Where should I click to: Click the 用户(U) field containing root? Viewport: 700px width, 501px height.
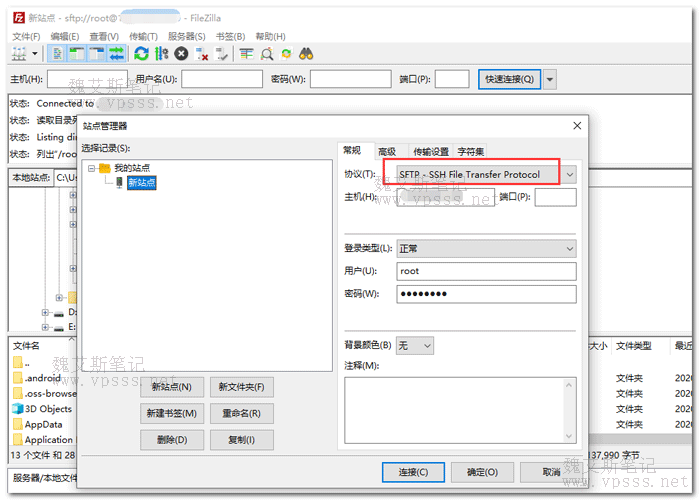point(486,271)
